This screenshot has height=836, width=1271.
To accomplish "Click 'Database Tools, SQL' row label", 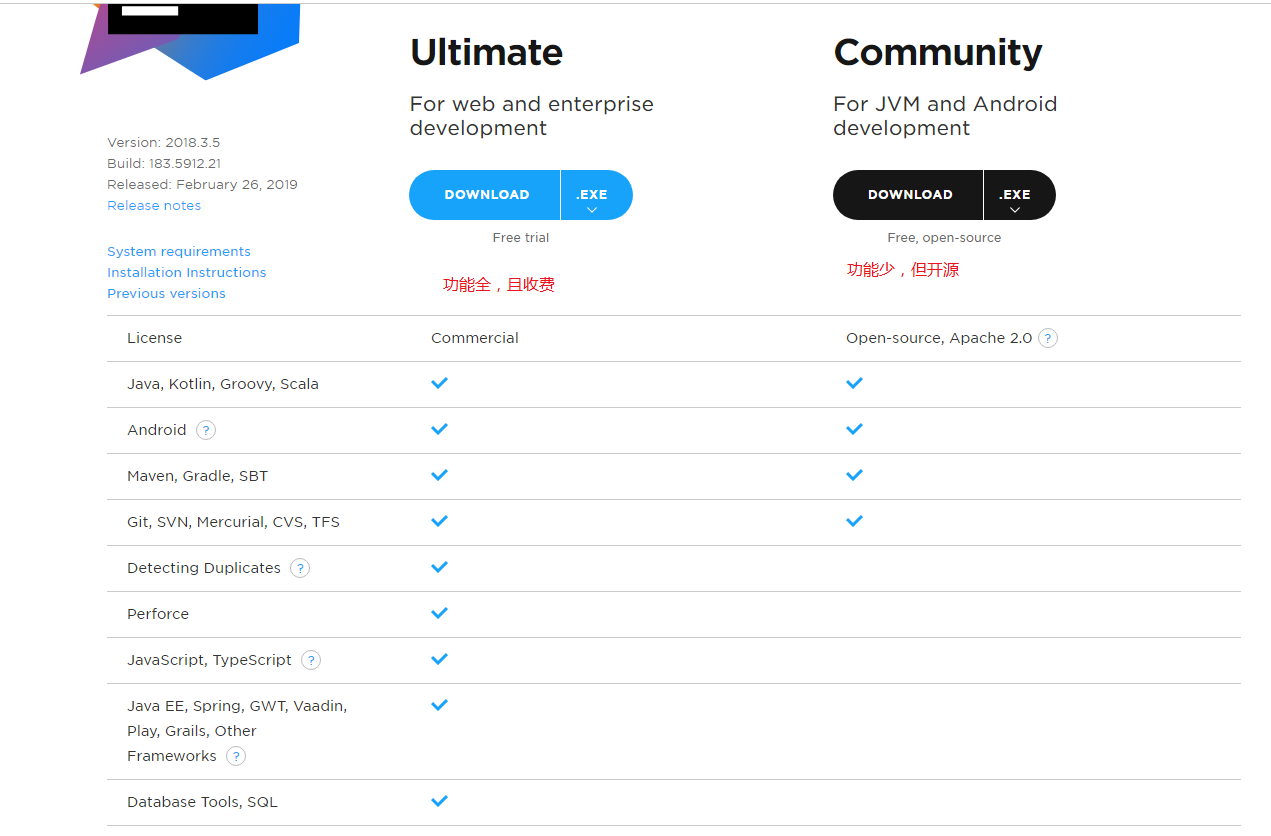I will pyautogui.click(x=203, y=802).
